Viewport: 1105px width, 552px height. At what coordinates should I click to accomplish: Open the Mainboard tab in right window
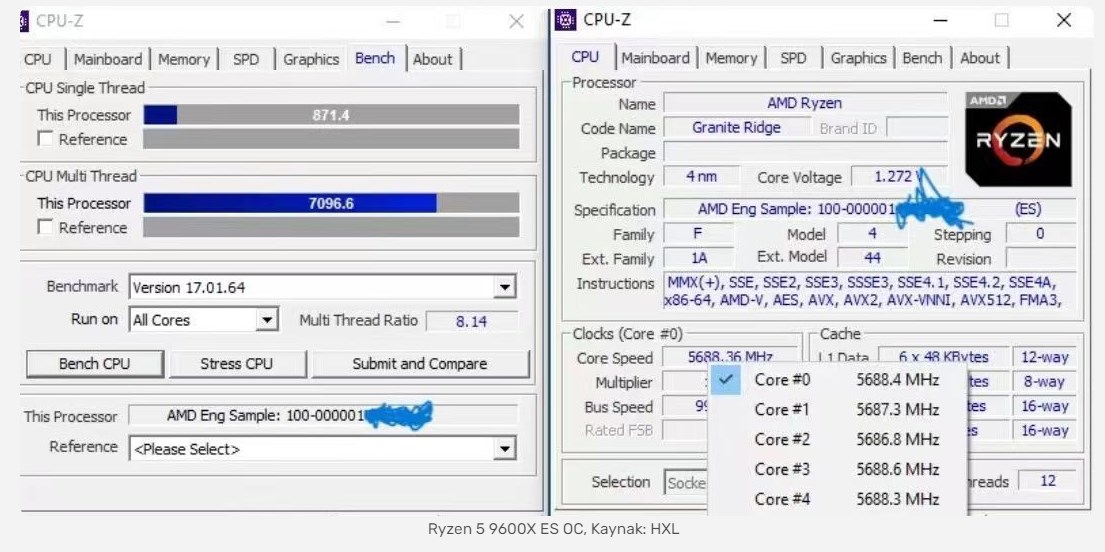pyautogui.click(x=655, y=58)
